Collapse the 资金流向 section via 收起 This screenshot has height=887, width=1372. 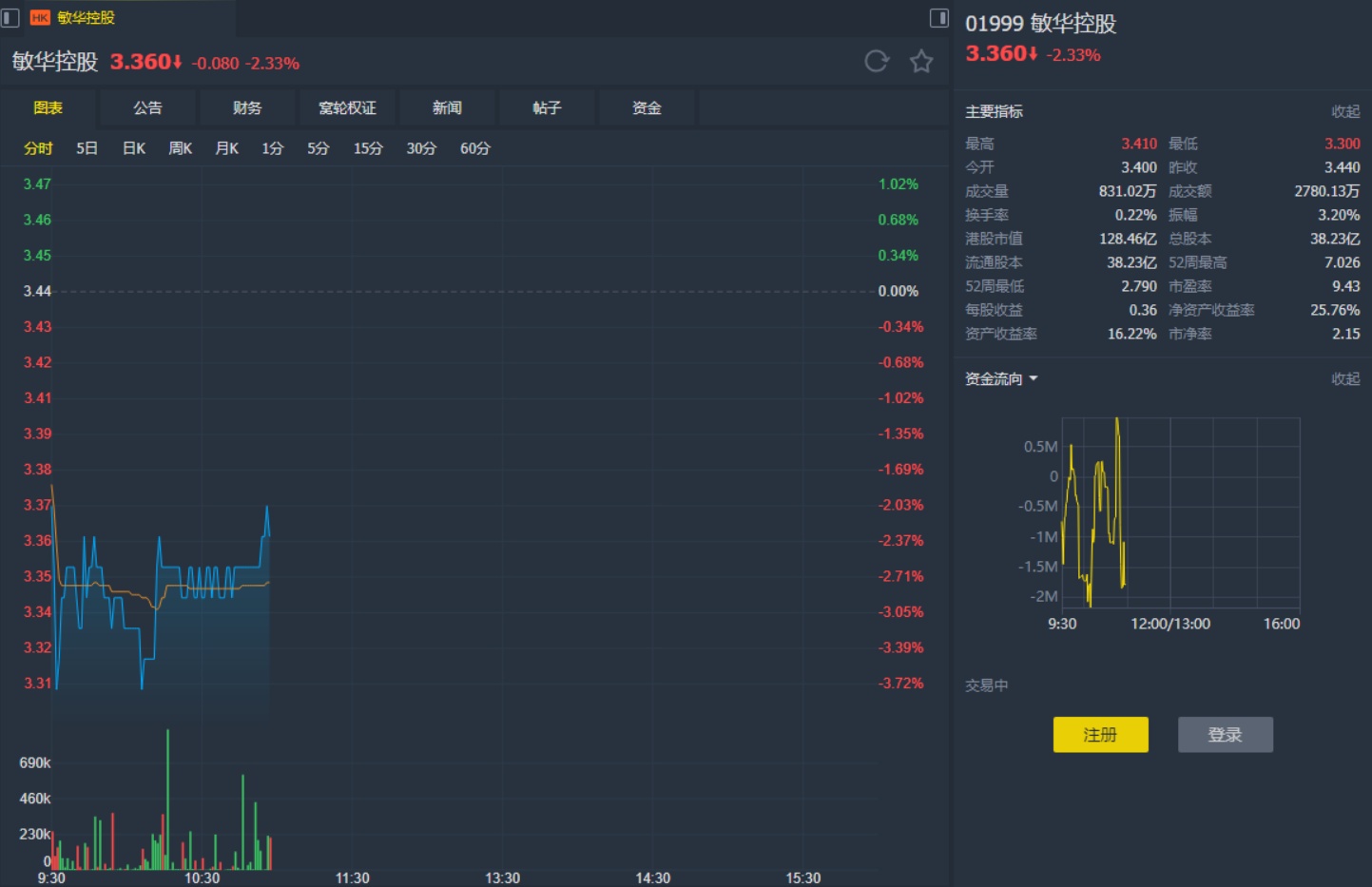pyautogui.click(x=1345, y=378)
